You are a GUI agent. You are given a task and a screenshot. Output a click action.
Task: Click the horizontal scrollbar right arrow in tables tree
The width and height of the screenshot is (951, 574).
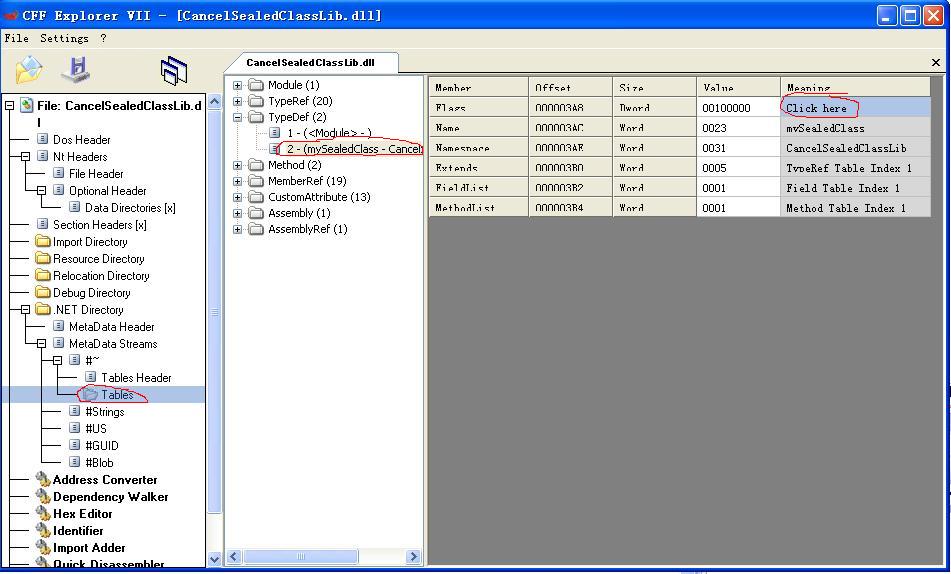(x=413, y=556)
